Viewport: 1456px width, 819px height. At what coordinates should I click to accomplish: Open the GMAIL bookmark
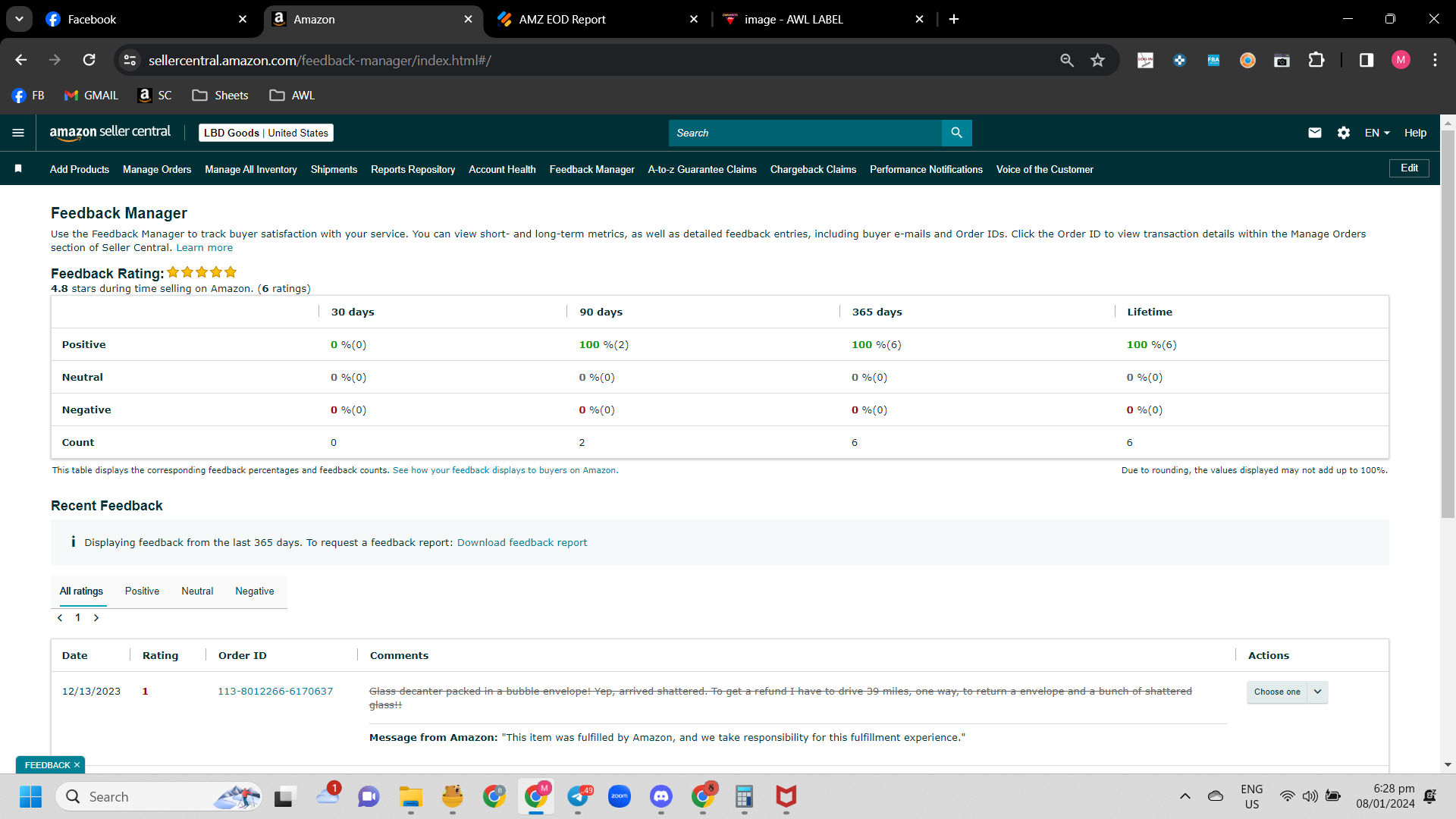[92, 96]
